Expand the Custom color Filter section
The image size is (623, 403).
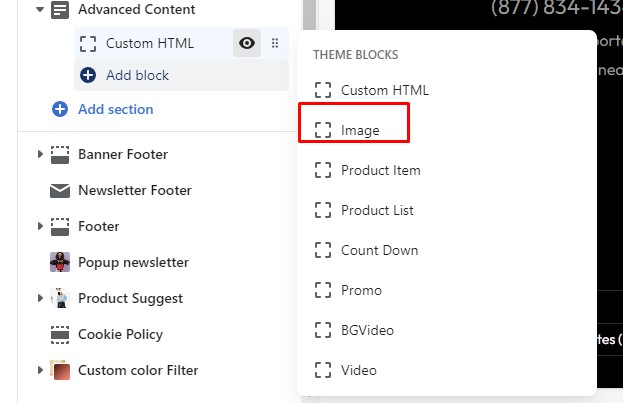tap(40, 370)
